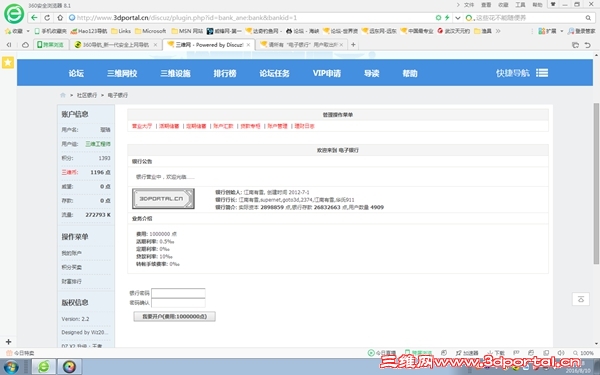Click the 360 browser logo
Screen dimensions: 600x375
[x=14, y=13]
